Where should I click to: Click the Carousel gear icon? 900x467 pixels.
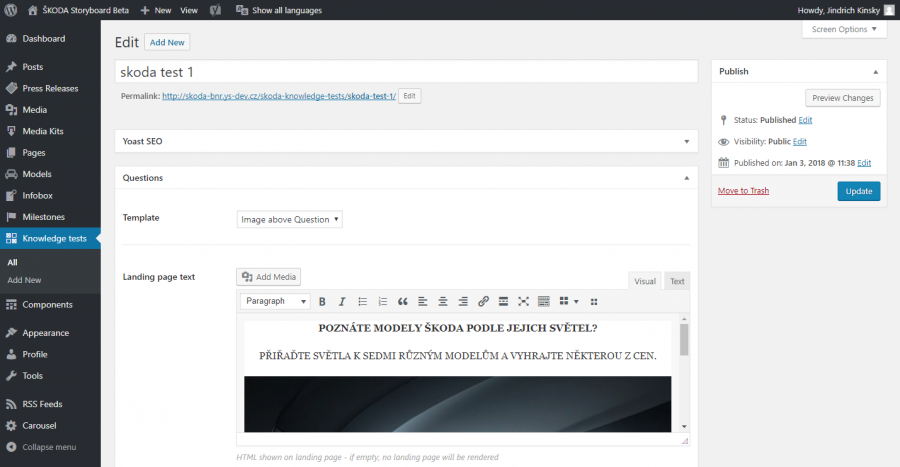pos(11,426)
